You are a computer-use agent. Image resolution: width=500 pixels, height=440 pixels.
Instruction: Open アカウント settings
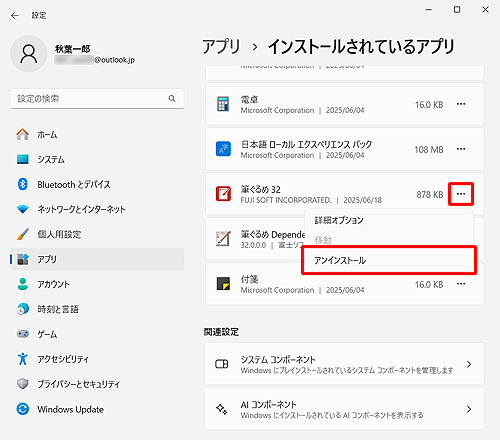(x=97, y=284)
